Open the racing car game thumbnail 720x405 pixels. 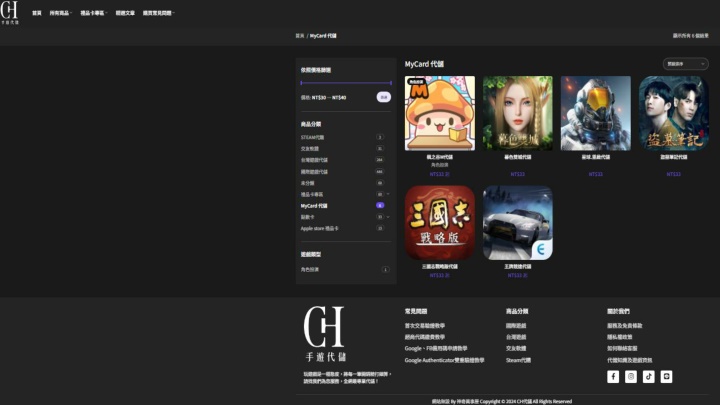[x=518, y=223]
